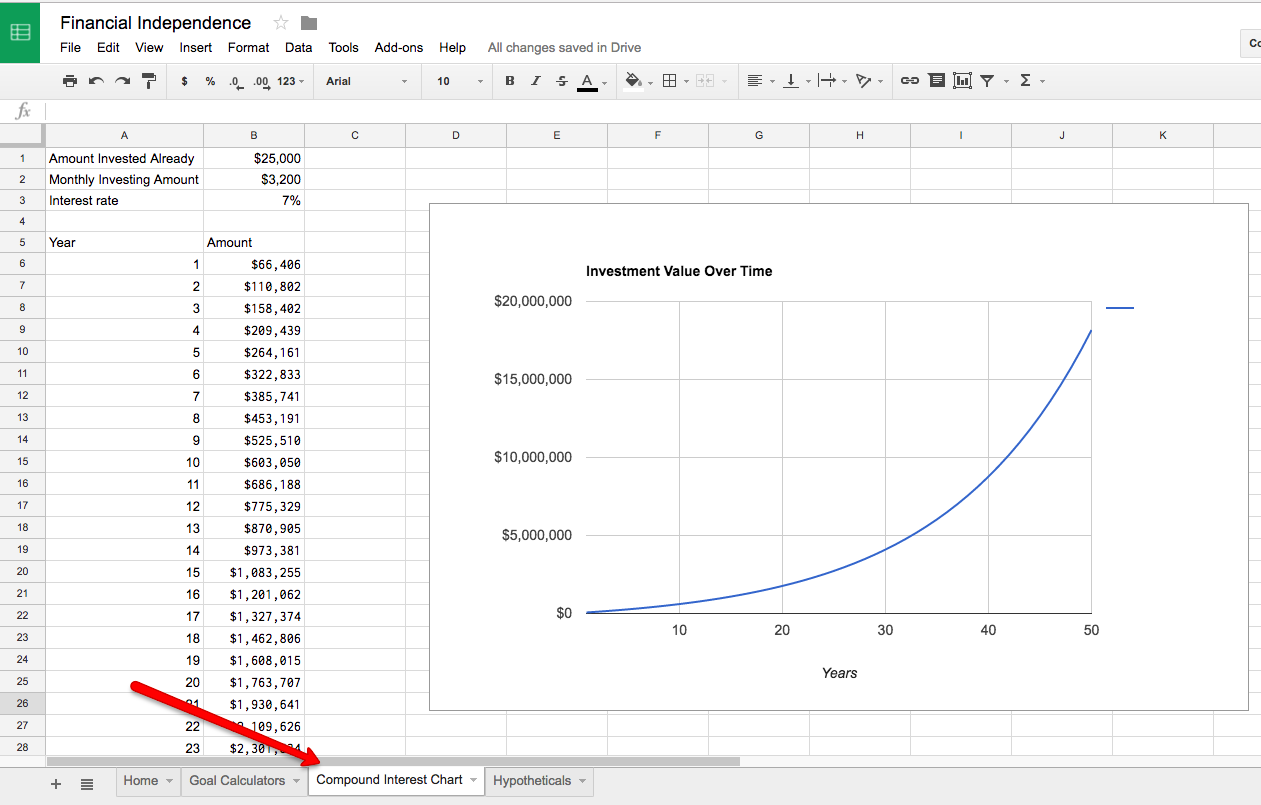This screenshot has width=1261, height=805.
Task: Select the Investment Value Over Time chart
Action: tap(838, 457)
